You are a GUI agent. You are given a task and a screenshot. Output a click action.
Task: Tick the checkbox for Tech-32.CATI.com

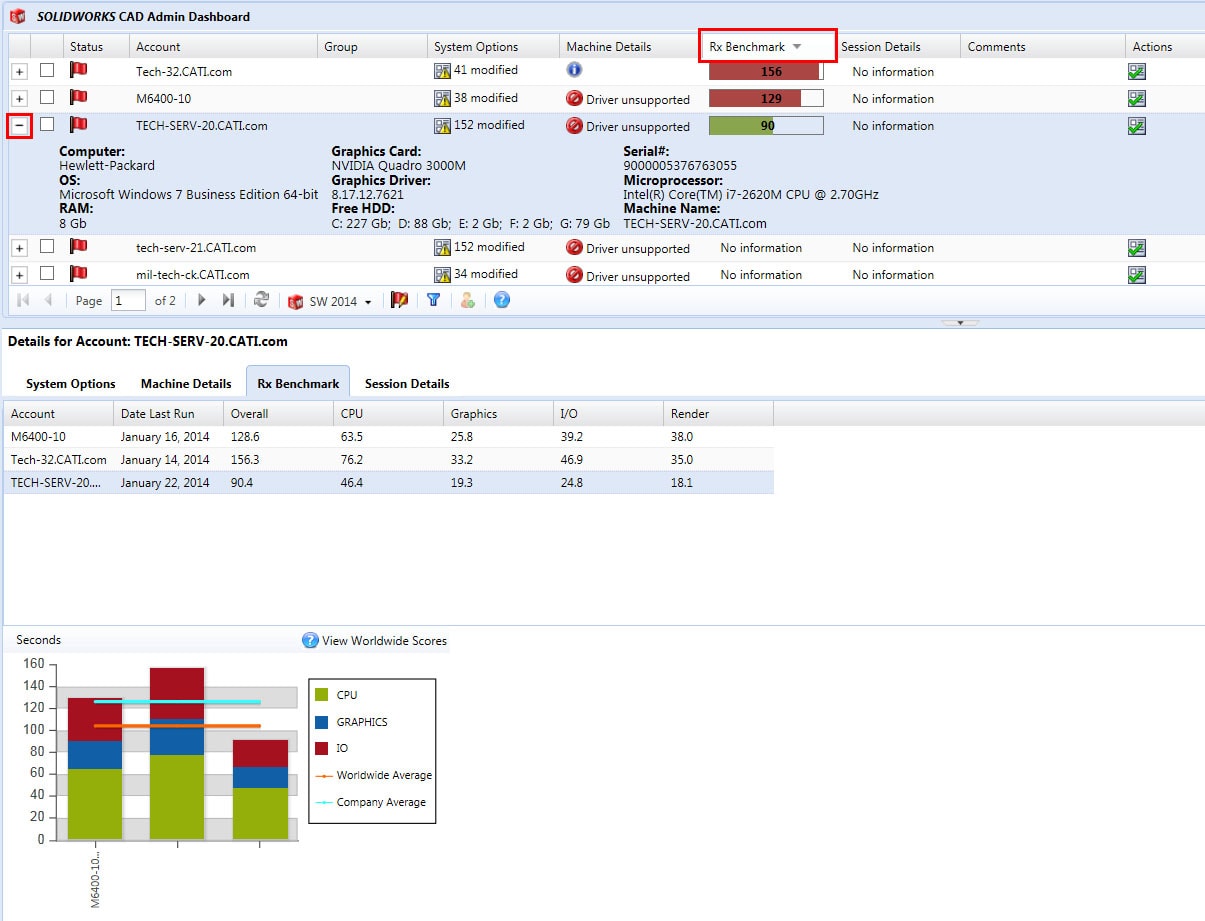click(x=47, y=70)
